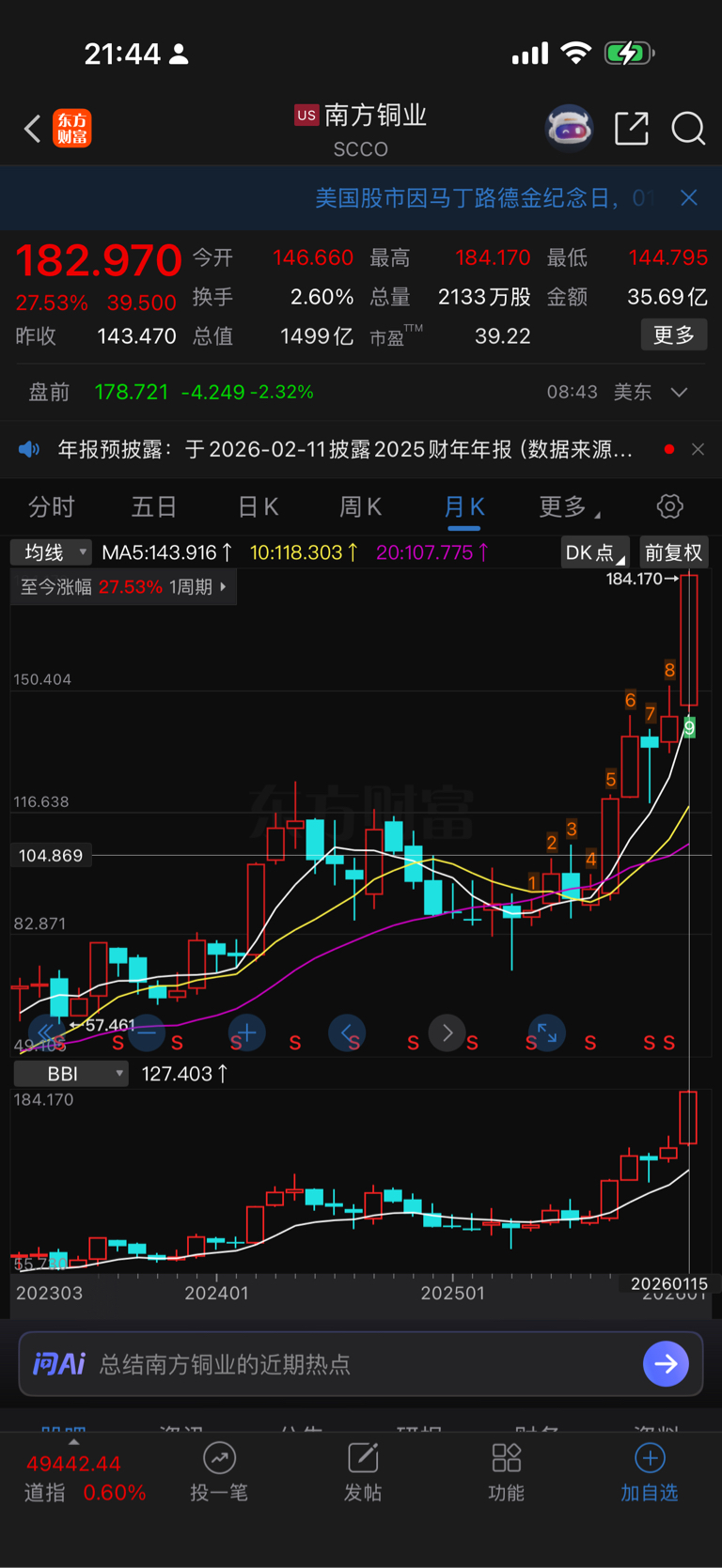Viewport: 722px width, 1568px height.
Task: Move chart left with the left chevron
Action: pos(347,1033)
